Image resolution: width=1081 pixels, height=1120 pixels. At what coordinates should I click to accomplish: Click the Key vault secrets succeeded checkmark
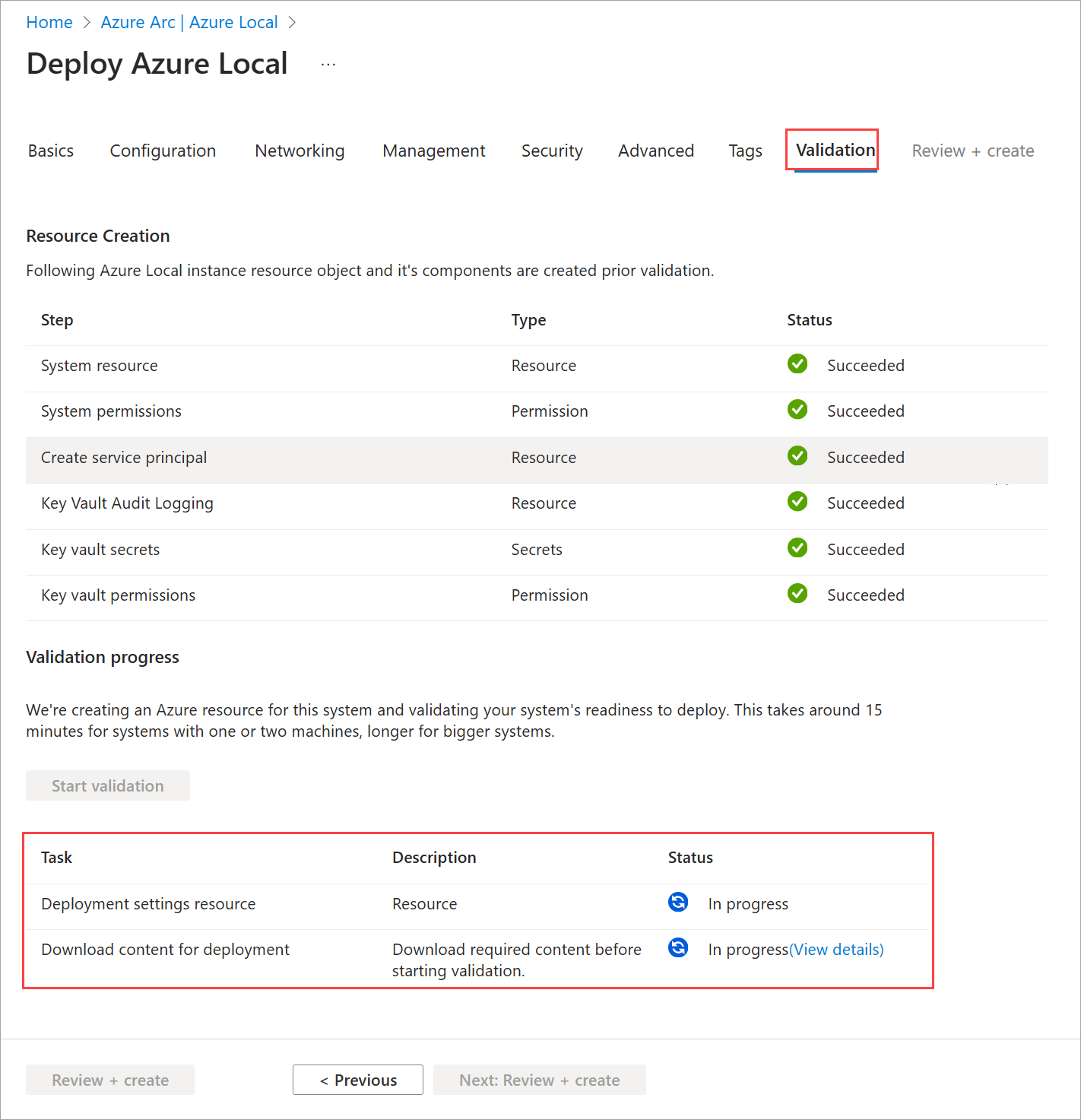[x=797, y=548]
